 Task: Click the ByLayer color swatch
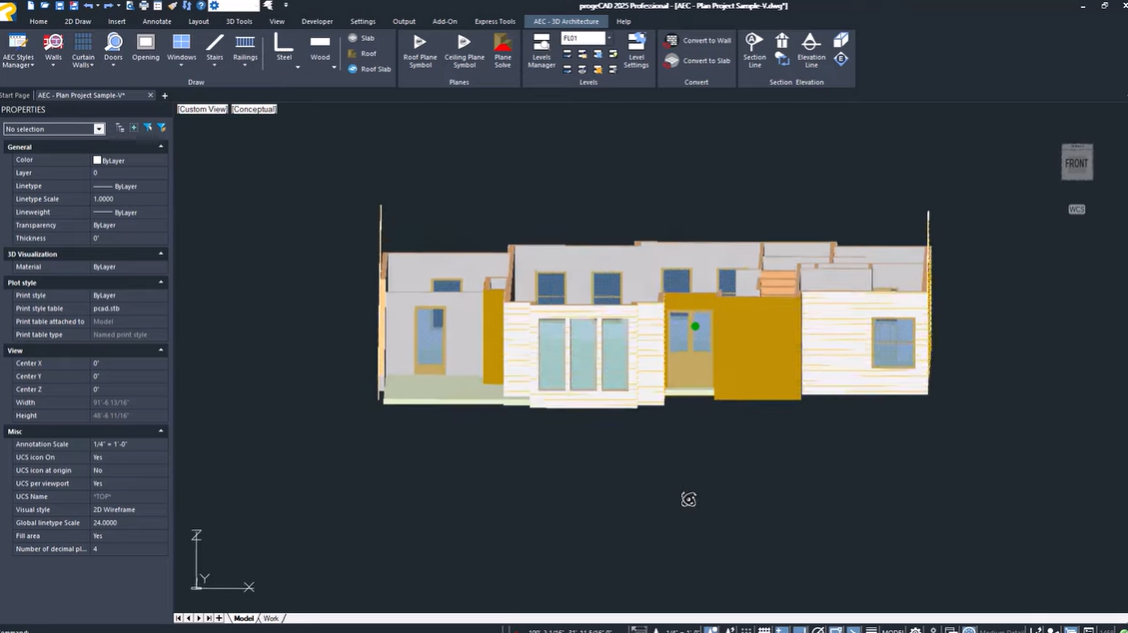tap(97, 160)
